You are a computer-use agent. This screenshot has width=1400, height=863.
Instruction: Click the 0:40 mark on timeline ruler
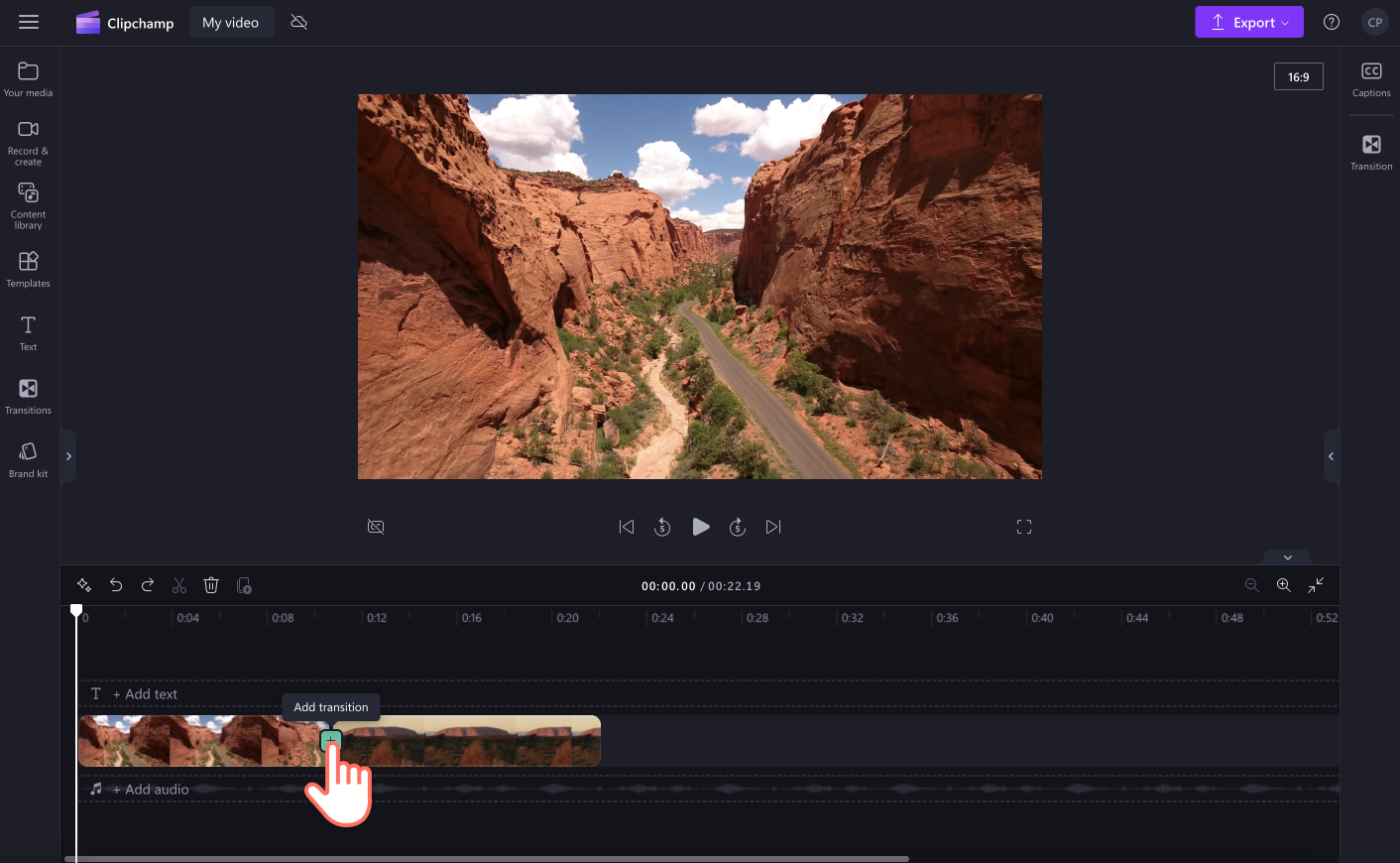(x=1042, y=618)
